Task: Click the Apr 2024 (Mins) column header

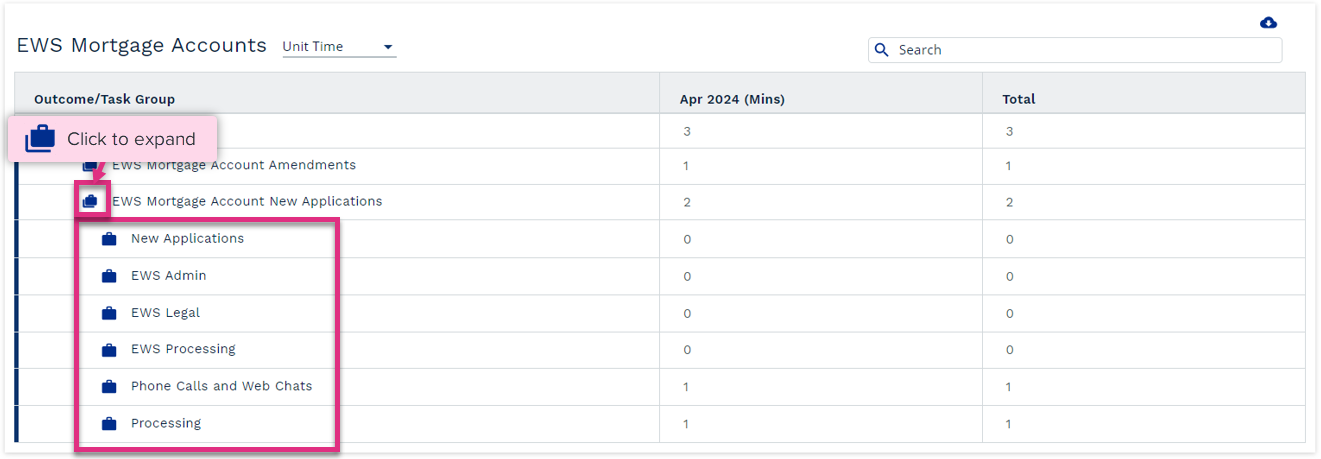Action: click(x=732, y=99)
